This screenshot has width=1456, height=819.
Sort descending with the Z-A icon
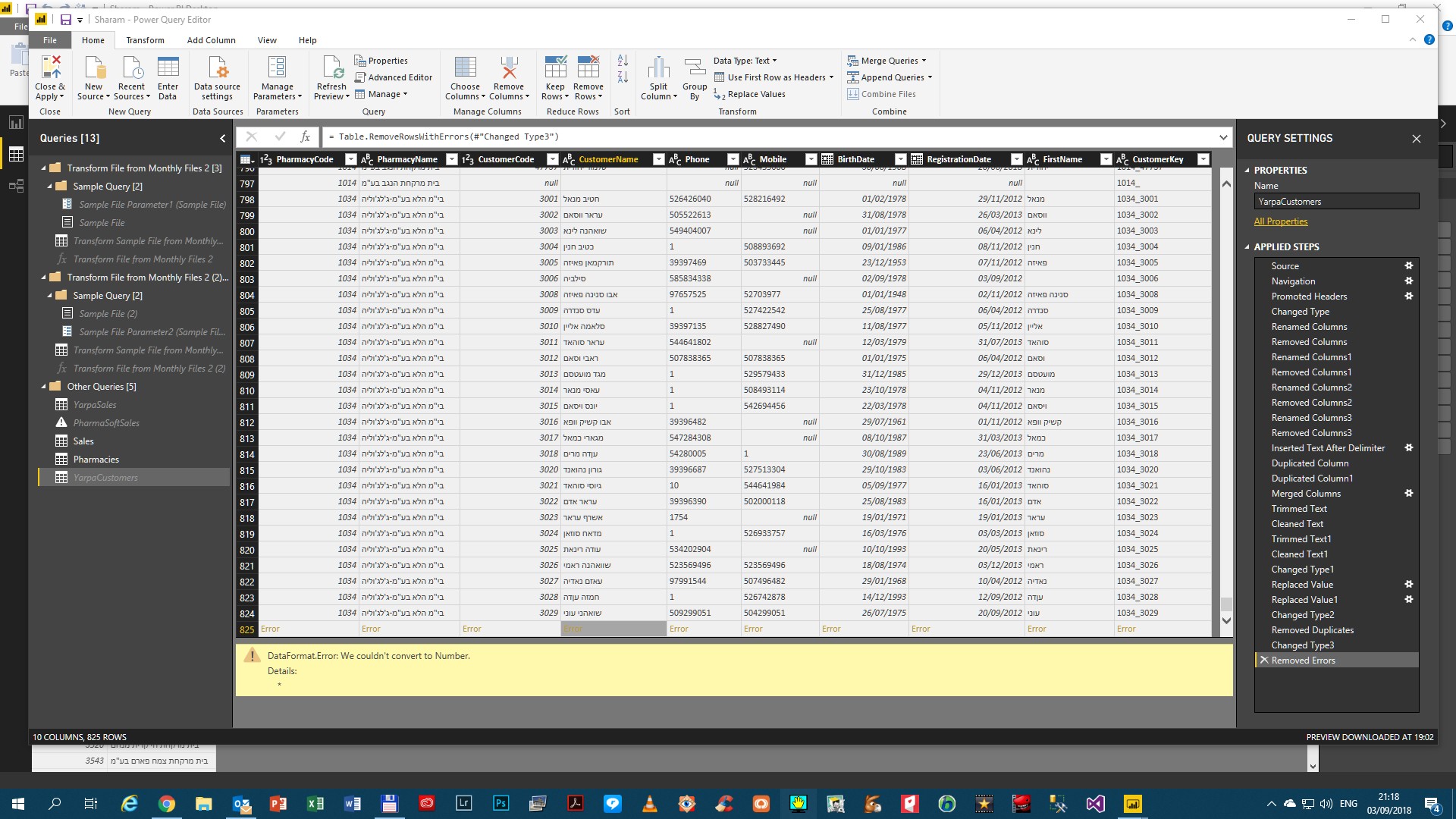(x=623, y=77)
